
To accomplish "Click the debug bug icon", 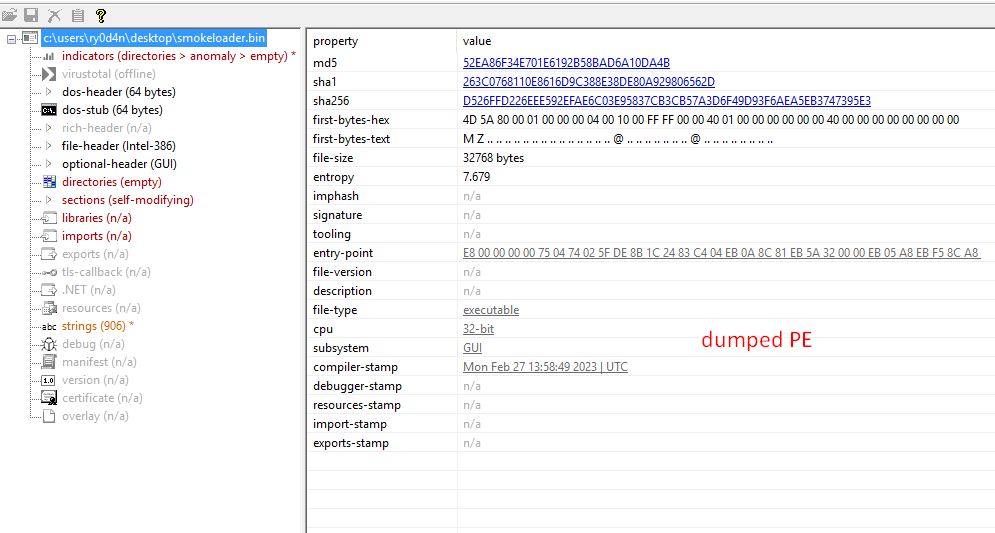I will pos(49,344).
